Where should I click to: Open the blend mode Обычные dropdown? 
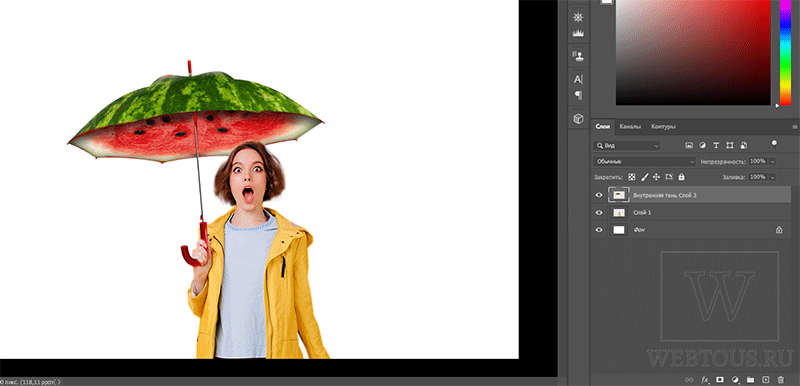tap(644, 161)
